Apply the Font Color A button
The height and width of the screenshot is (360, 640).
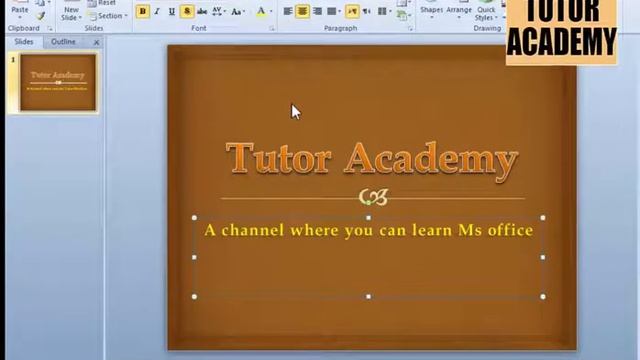point(261,11)
